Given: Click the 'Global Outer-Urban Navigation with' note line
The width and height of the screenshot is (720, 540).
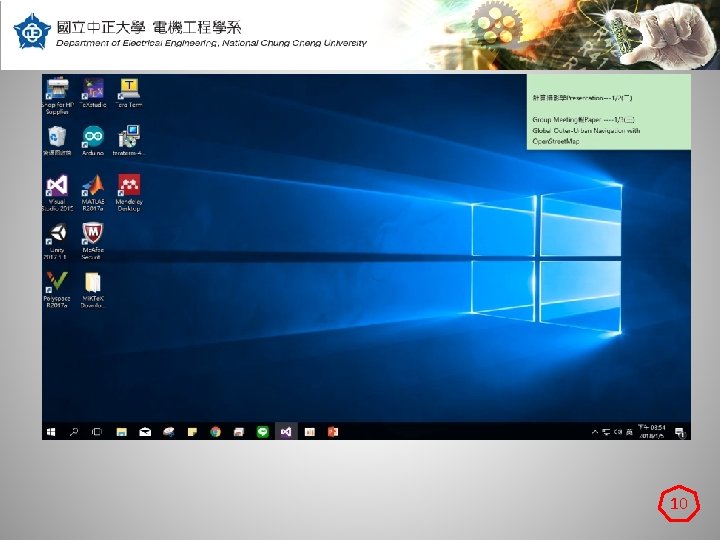Looking at the screenshot, I should coord(586,130).
